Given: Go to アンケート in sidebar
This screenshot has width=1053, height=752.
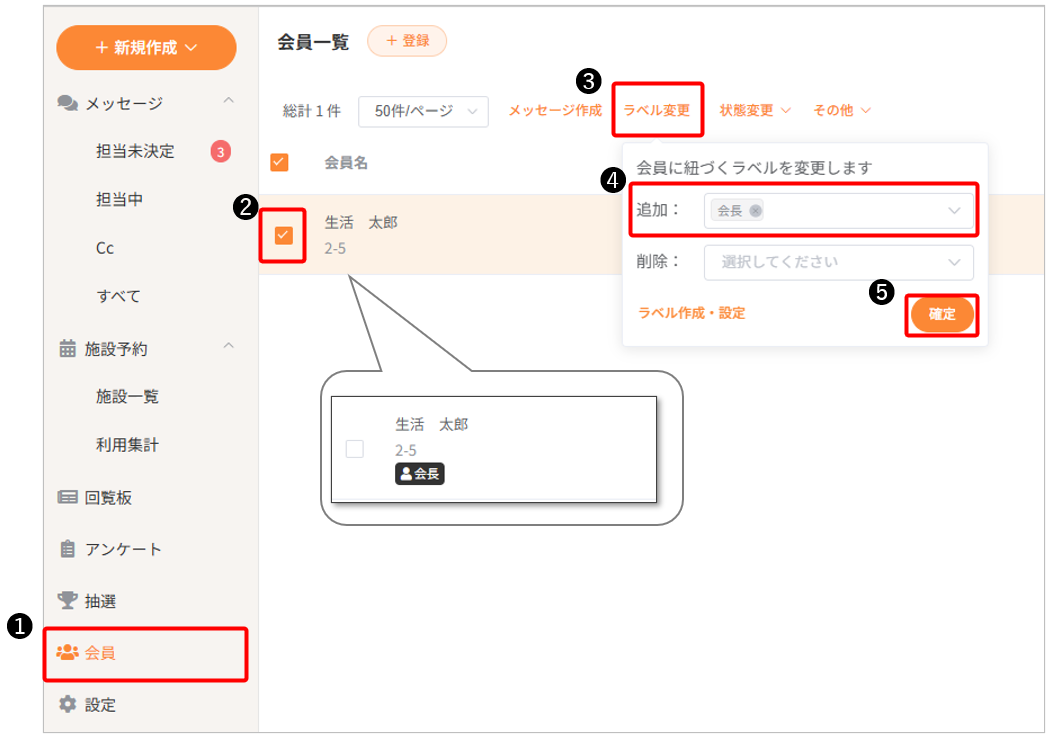Looking at the screenshot, I should pyautogui.click(x=123, y=549).
